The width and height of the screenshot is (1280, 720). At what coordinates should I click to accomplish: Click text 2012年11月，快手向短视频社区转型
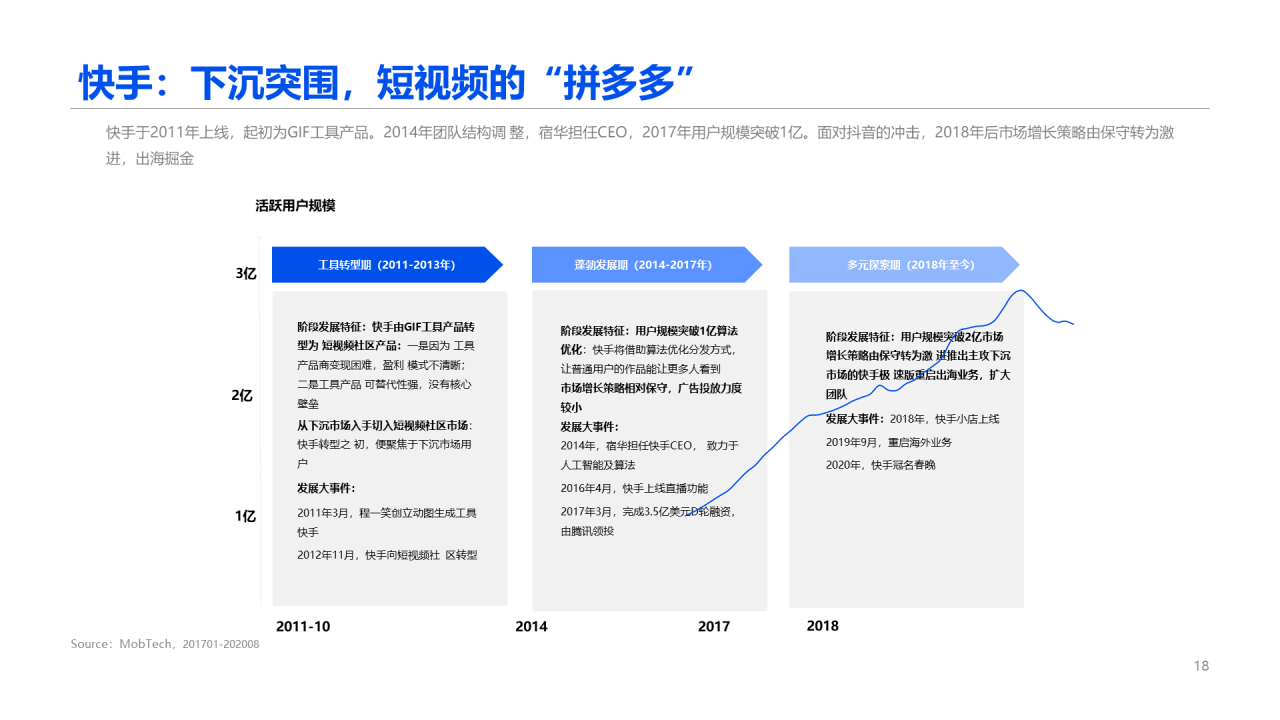387,554
